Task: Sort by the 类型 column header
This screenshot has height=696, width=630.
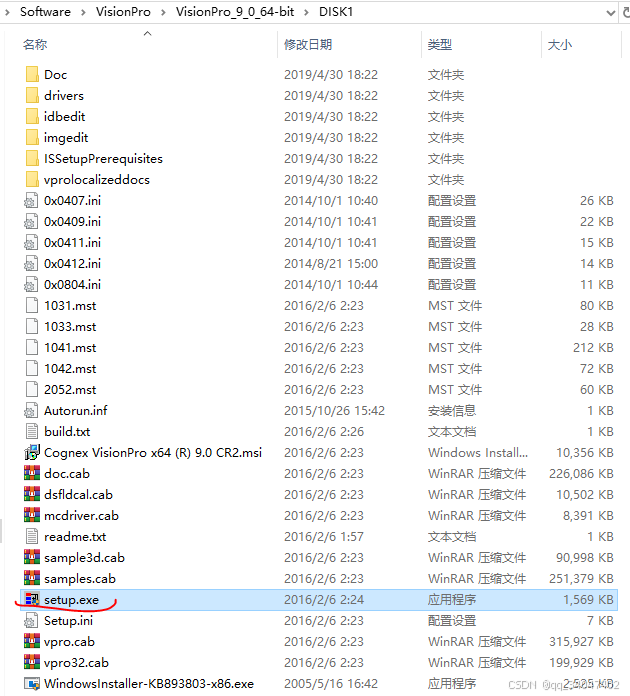Action: [440, 44]
